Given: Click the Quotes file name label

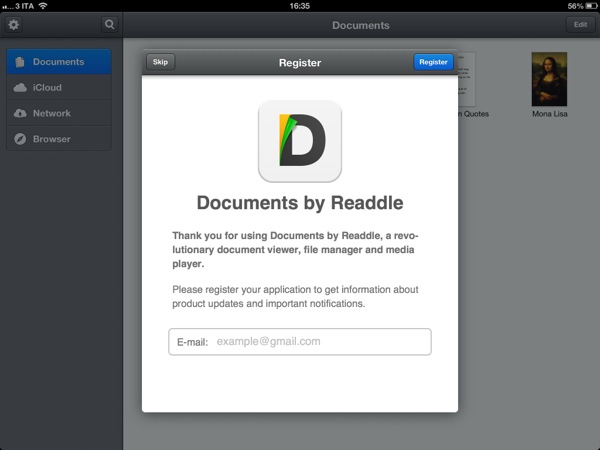Looking at the screenshot, I should click(x=473, y=114).
